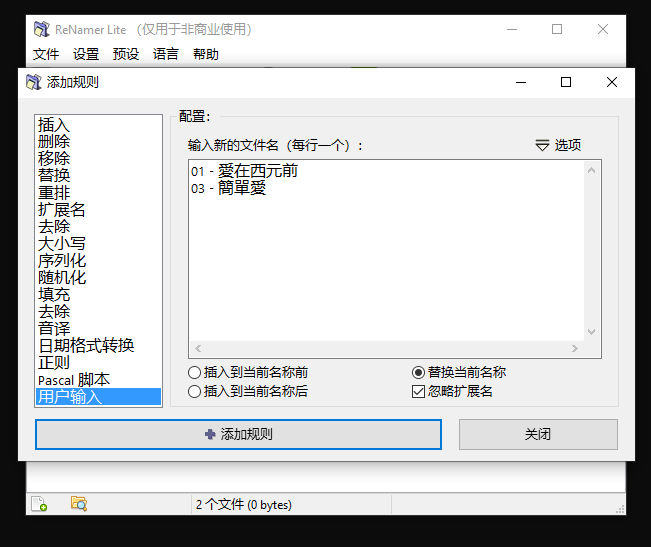651x547 pixels.
Task: Open the 语言 menu
Action: (x=166, y=54)
